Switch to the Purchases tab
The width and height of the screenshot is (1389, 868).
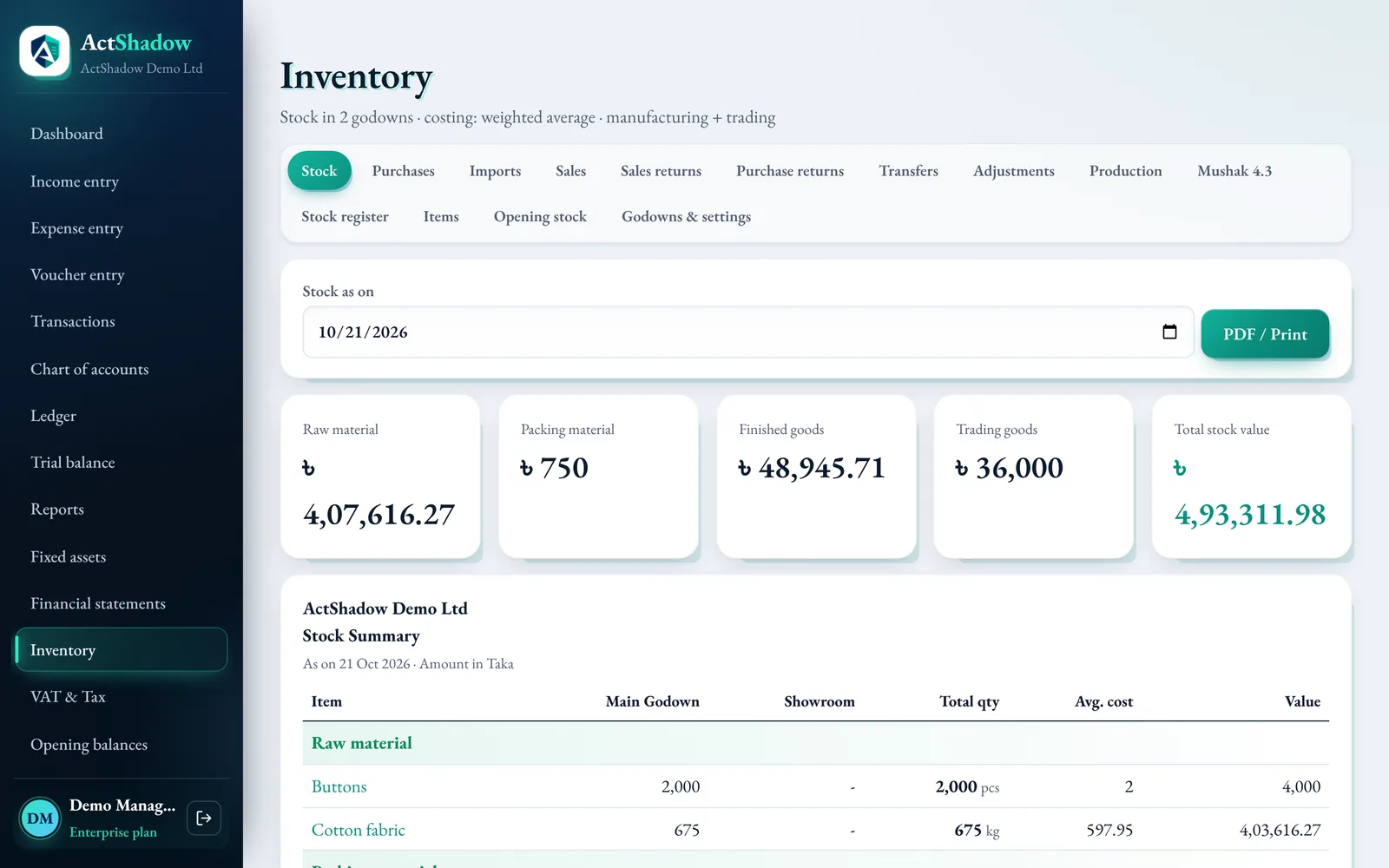coord(403,171)
